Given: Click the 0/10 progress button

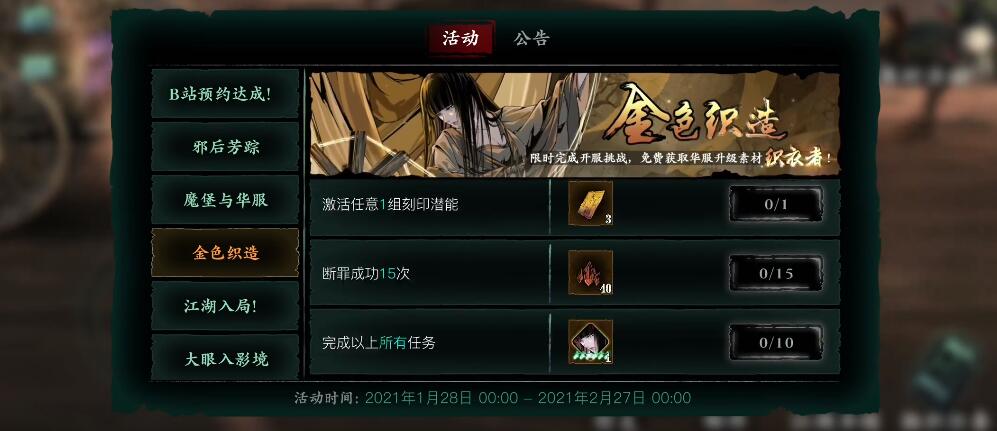Looking at the screenshot, I should click(776, 343).
